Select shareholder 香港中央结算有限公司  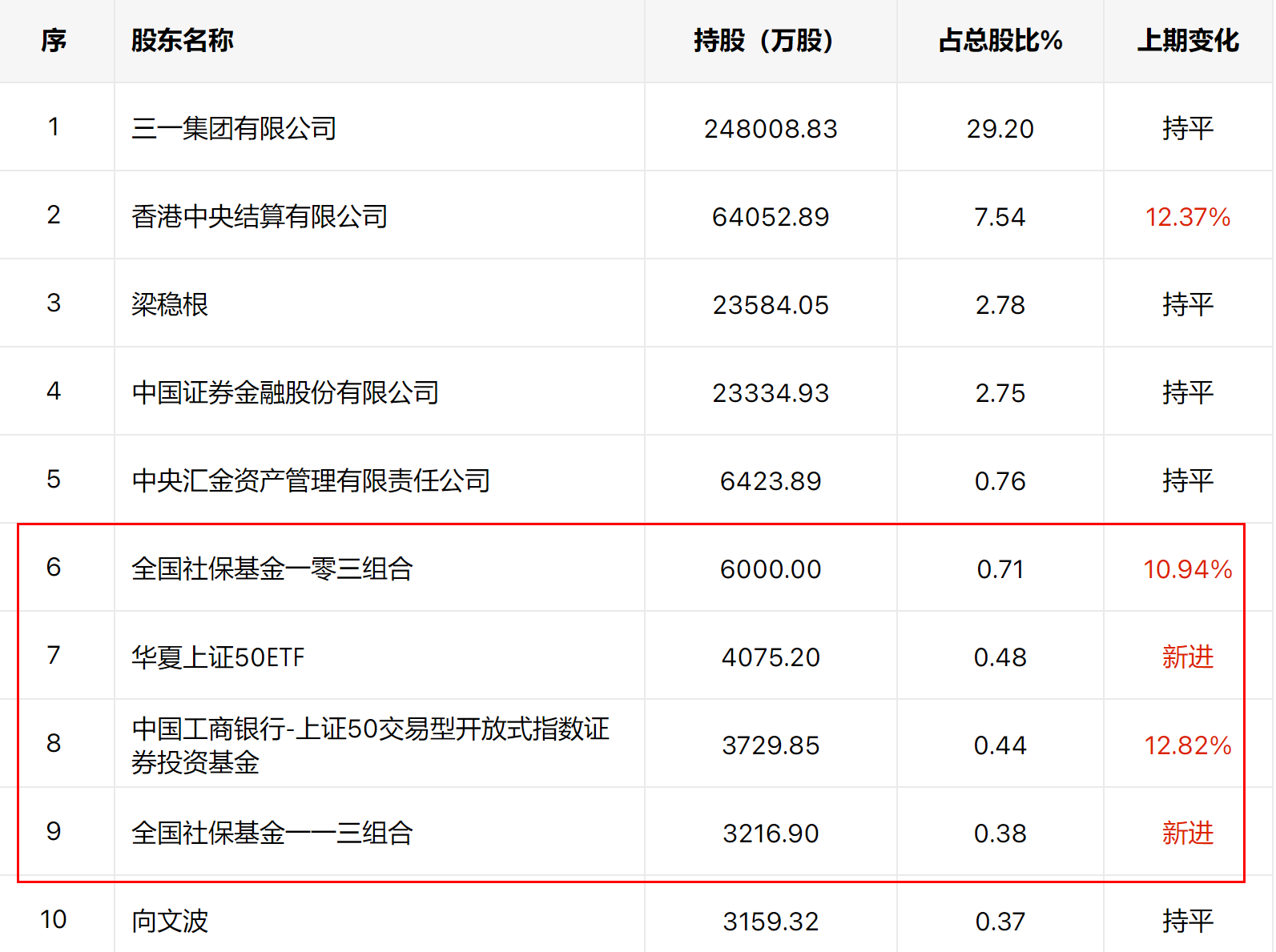point(260,216)
